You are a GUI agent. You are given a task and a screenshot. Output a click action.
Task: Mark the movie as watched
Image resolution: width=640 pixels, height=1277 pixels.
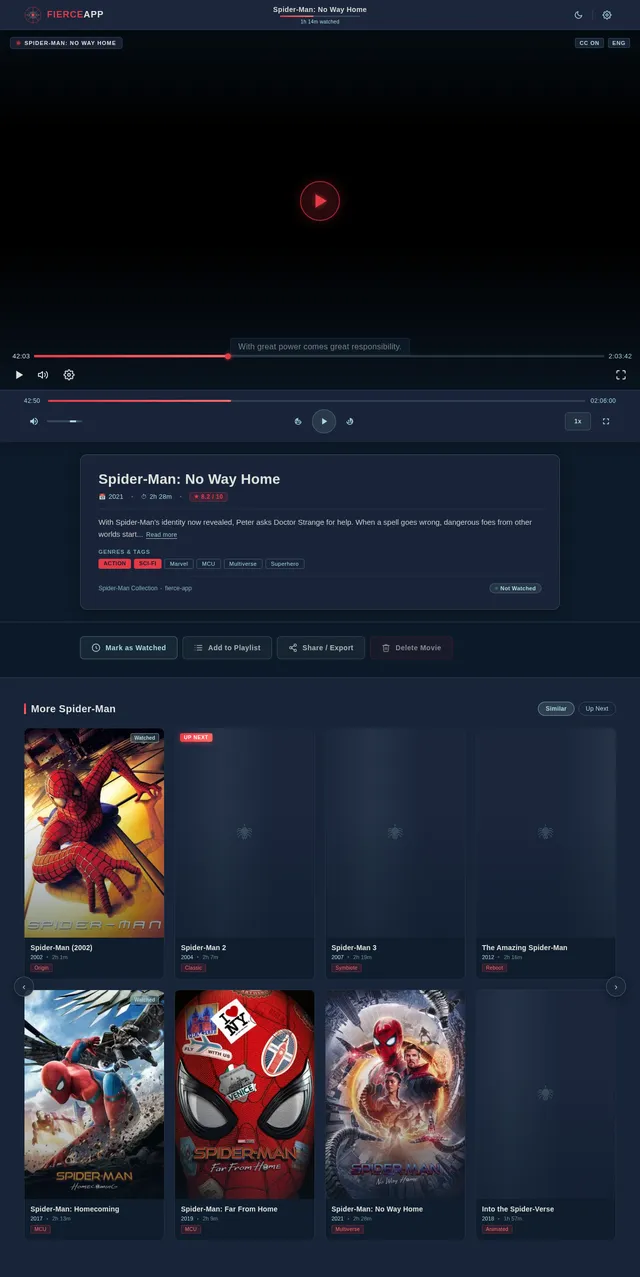point(129,648)
